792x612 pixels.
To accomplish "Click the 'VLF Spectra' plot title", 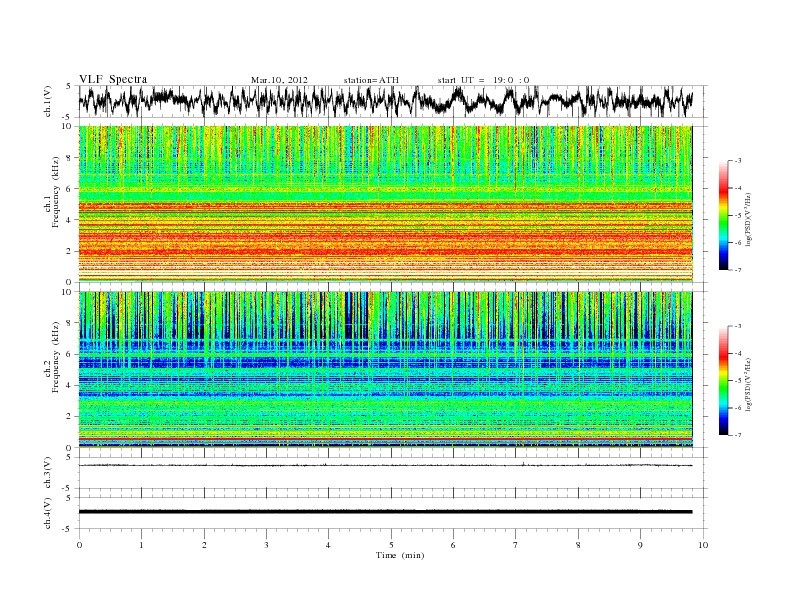I will tap(113, 79).
